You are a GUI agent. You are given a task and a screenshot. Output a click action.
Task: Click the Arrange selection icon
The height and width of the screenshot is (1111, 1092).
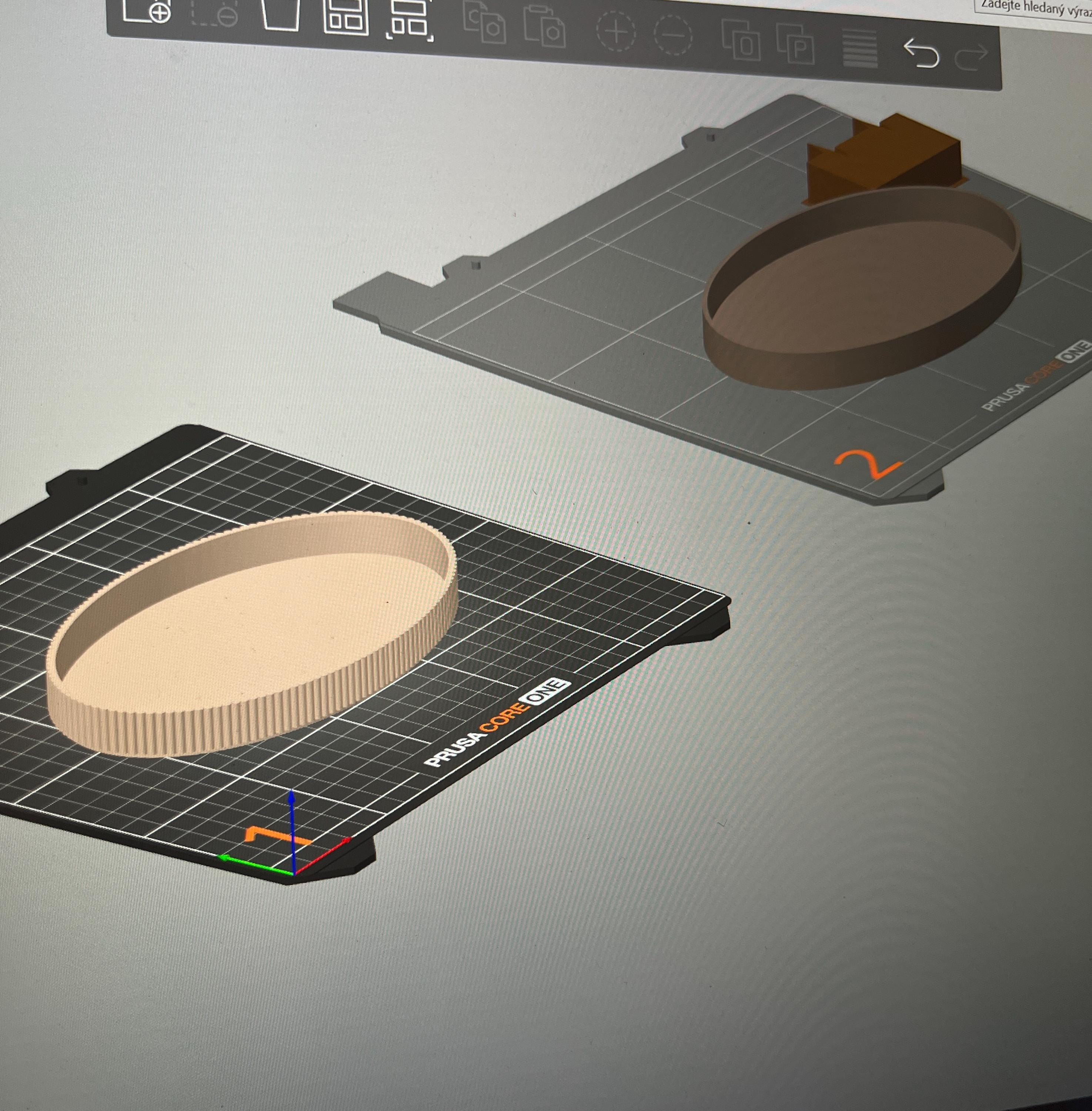click(410, 20)
